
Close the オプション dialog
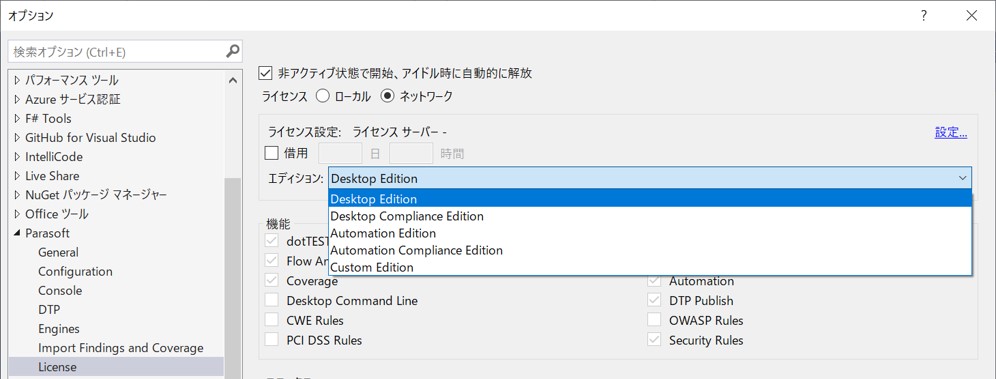971,16
